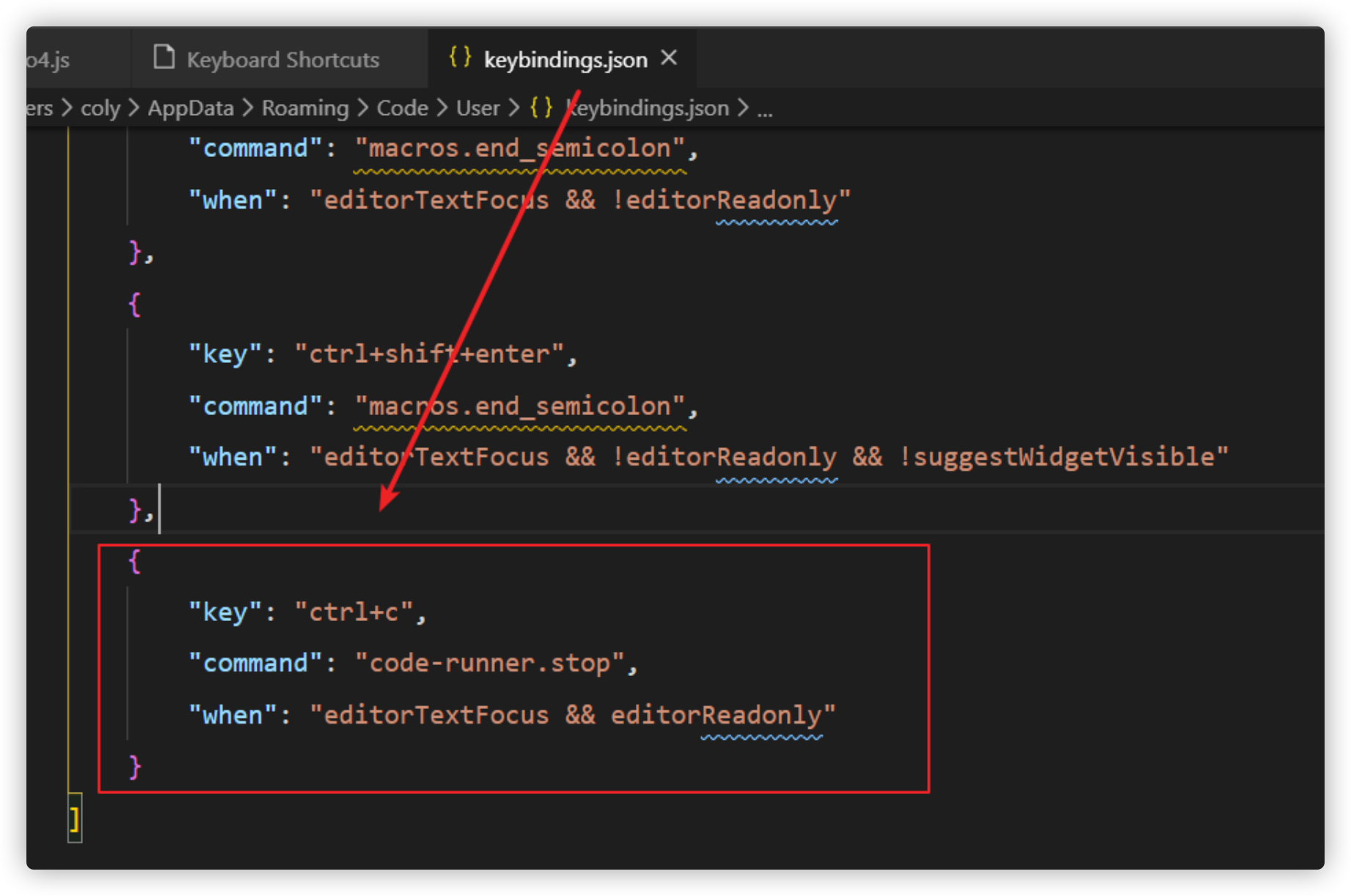1351x896 pixels.
Task: Close the keybindings.json tab
Action: click(x=668, y=58)
